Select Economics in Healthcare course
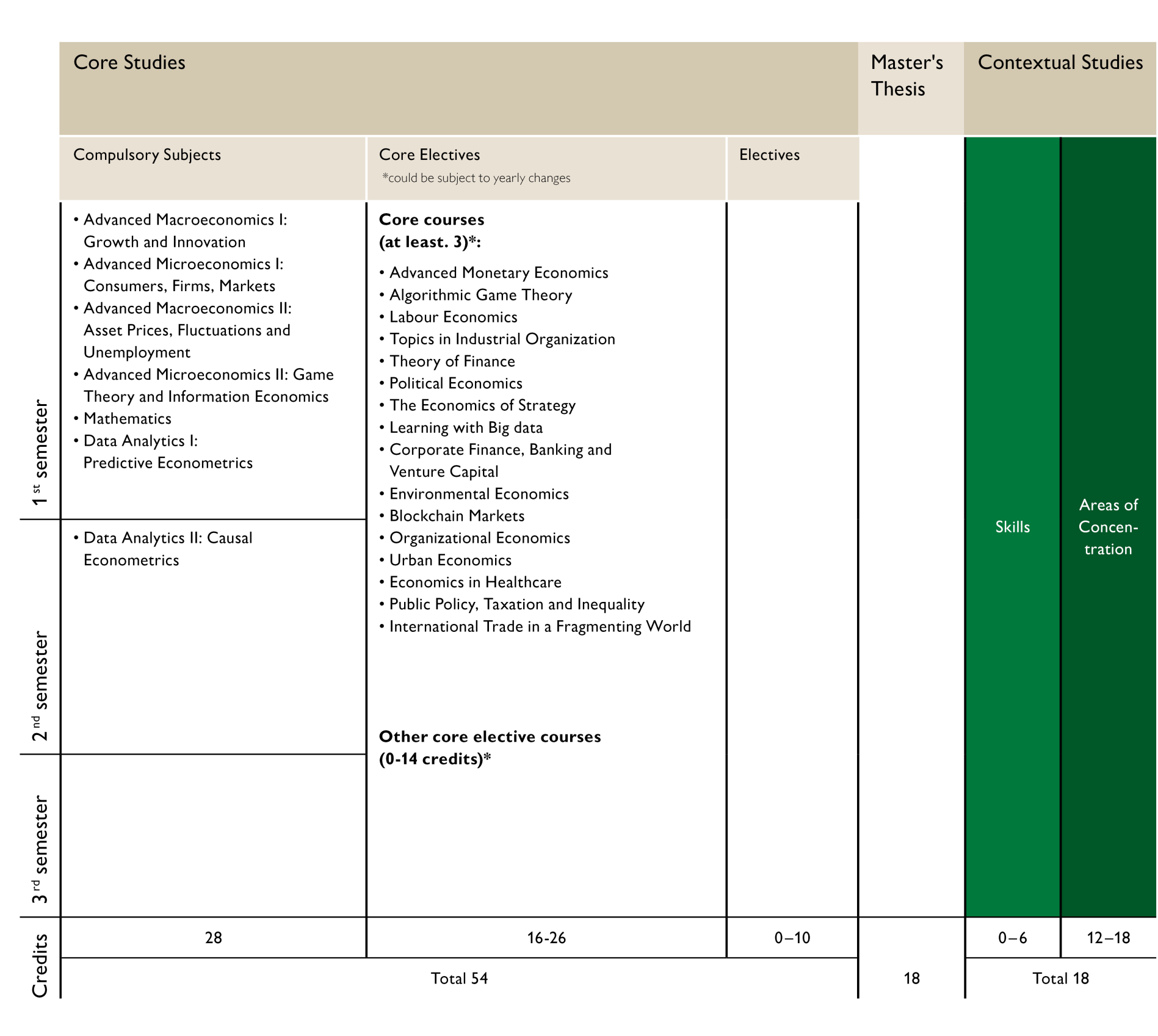 pos(475,582)
